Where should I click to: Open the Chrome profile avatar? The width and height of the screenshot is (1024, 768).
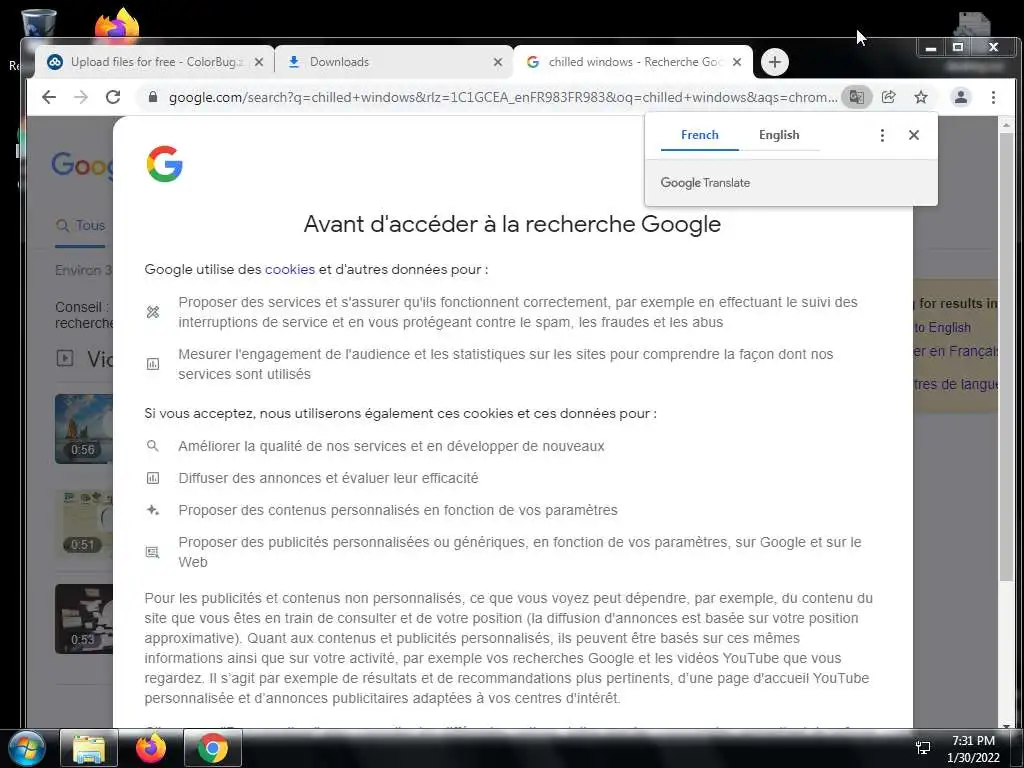tap(961, 97)
